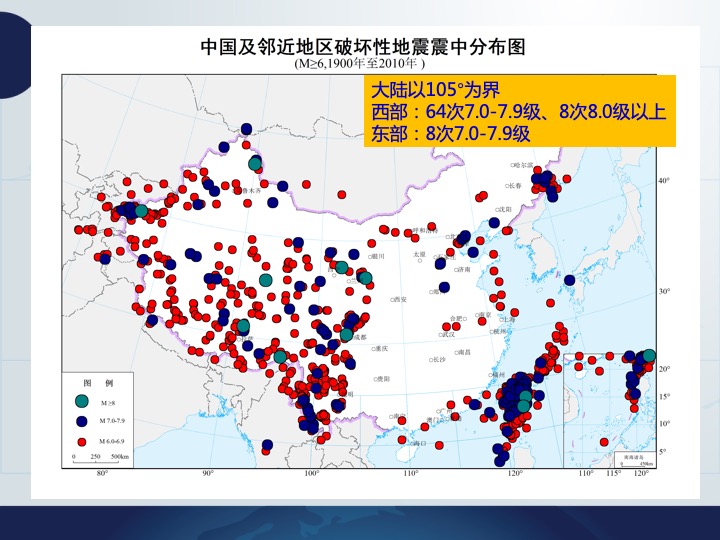Image resolution: width=720 pixels, height=540 pixels.
Task: Click the isolated dark blue epicenter near the Korean peninsula
Action: (569, 280)
